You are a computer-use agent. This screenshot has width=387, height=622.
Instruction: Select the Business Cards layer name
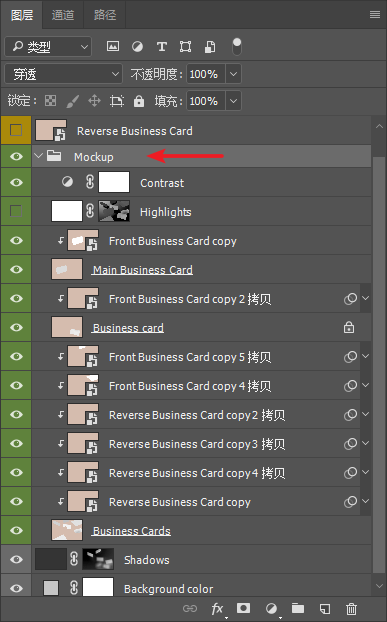click(x=132, y=531)
